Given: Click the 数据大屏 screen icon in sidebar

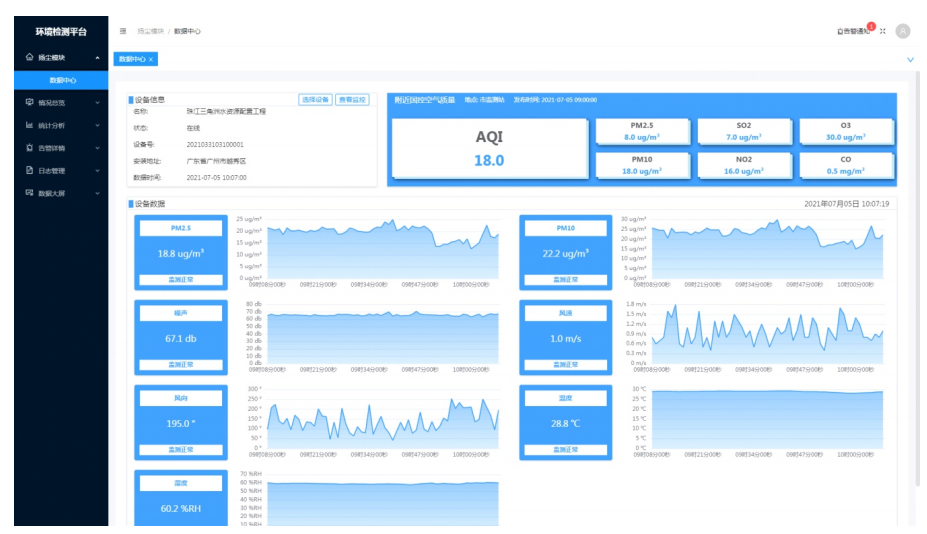Looking at the screenshot, I should coord(29,193).
